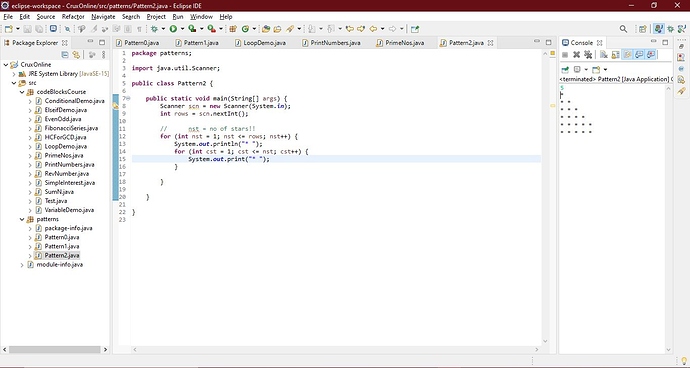Expand the JRE System Library node

pyautogui.click(x=14, y=74)
